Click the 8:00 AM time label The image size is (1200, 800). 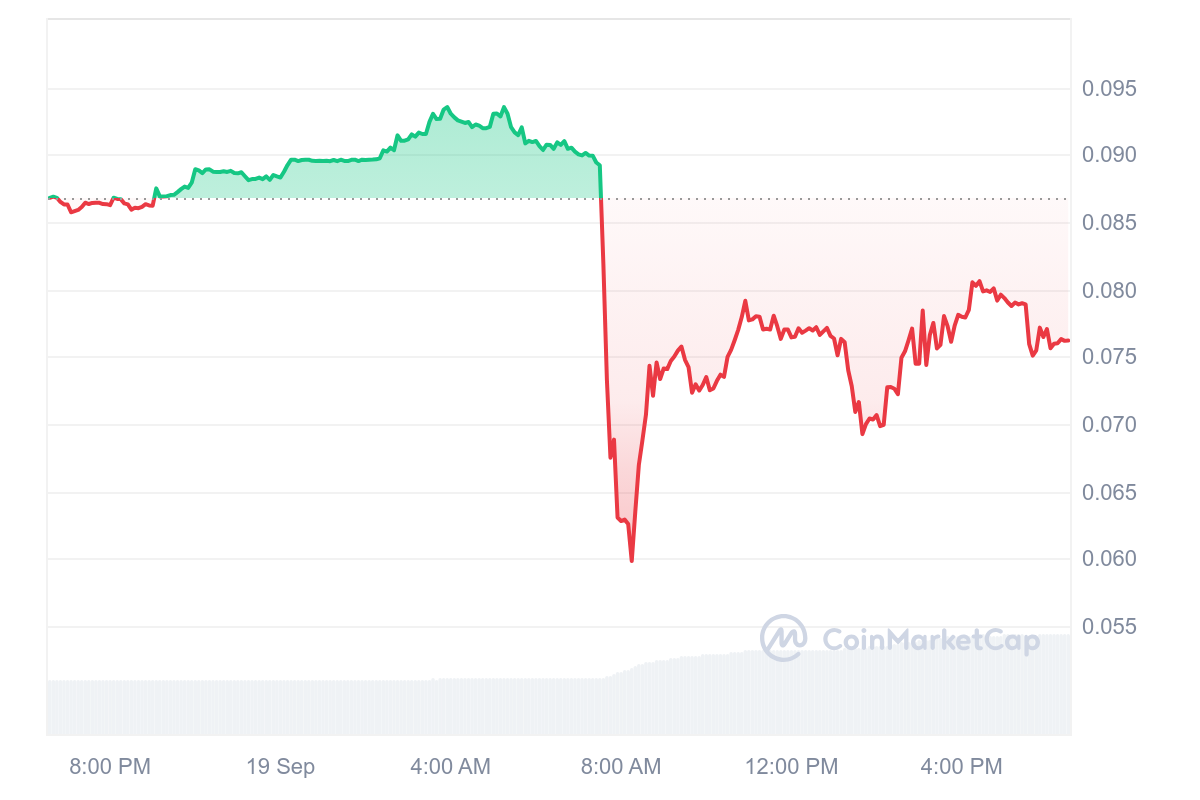point(620,767)
